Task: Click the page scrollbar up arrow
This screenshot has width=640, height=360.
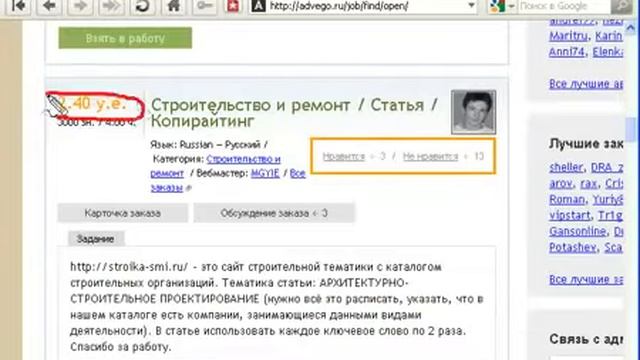Action: point(631,28)
